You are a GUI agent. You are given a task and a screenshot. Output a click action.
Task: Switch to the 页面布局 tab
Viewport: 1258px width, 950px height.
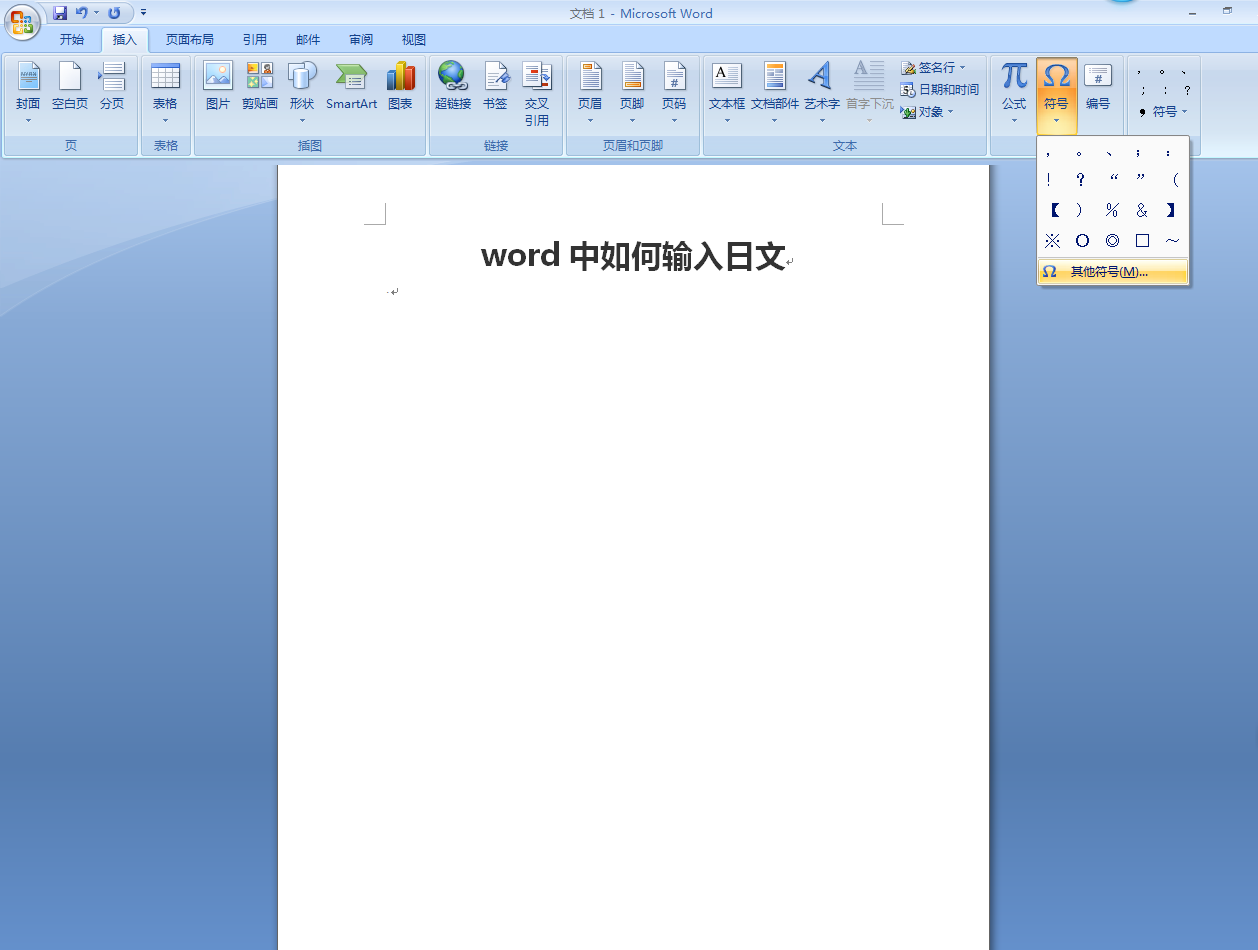click(x=190, y=40)
